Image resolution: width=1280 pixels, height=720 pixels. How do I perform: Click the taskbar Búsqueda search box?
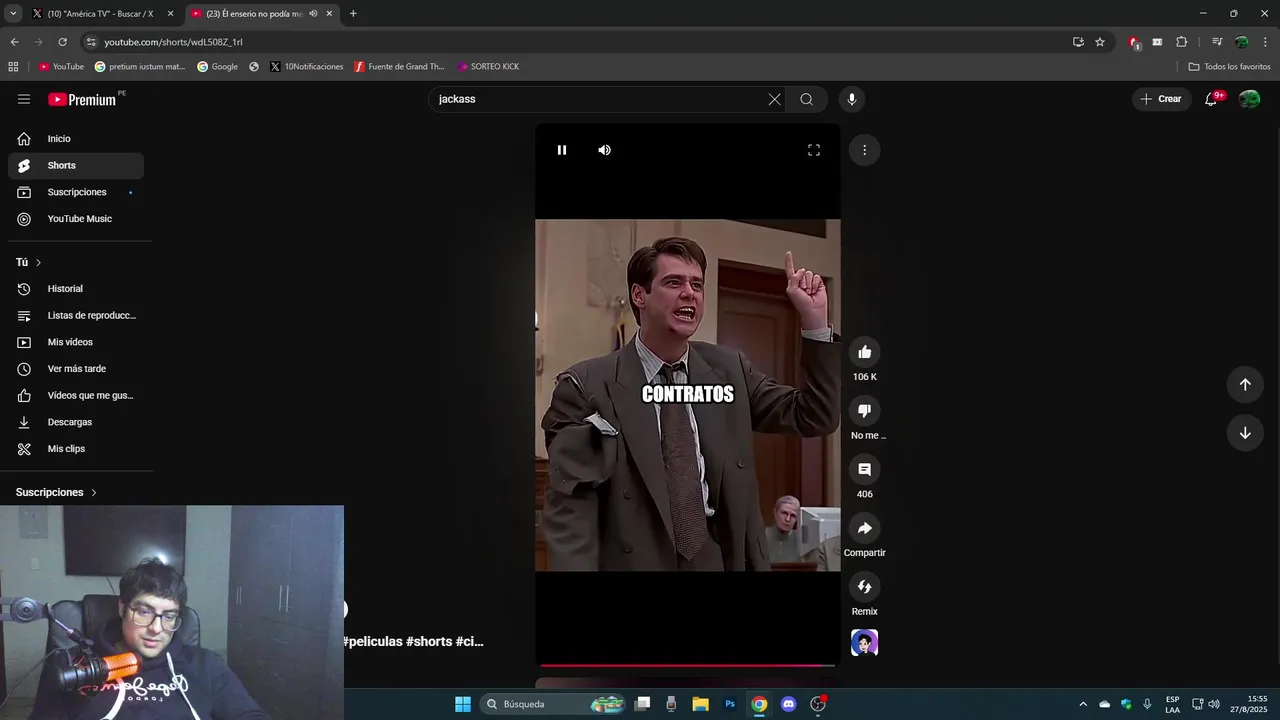(554, 704)
